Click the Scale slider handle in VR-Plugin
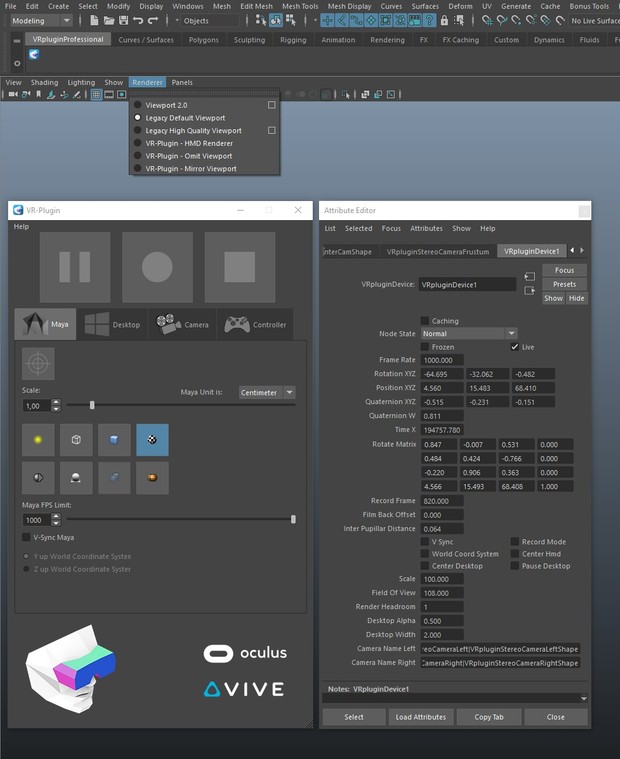The height and width of the screenshot is (759, 620). [92, 405]
